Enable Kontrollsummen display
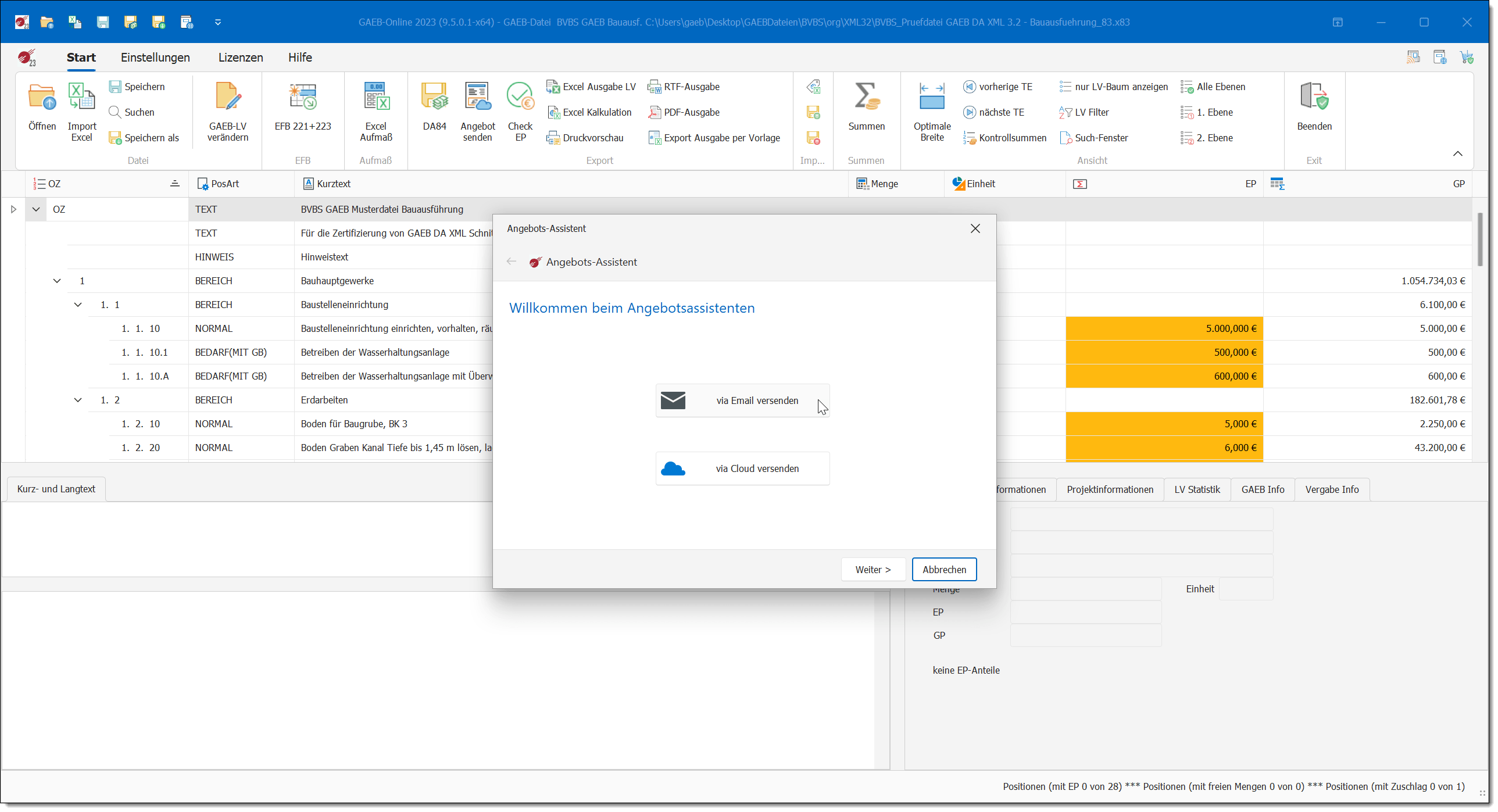This screenshot has width=1498, height=812. pyautogui.click(x=1006, y=138)
